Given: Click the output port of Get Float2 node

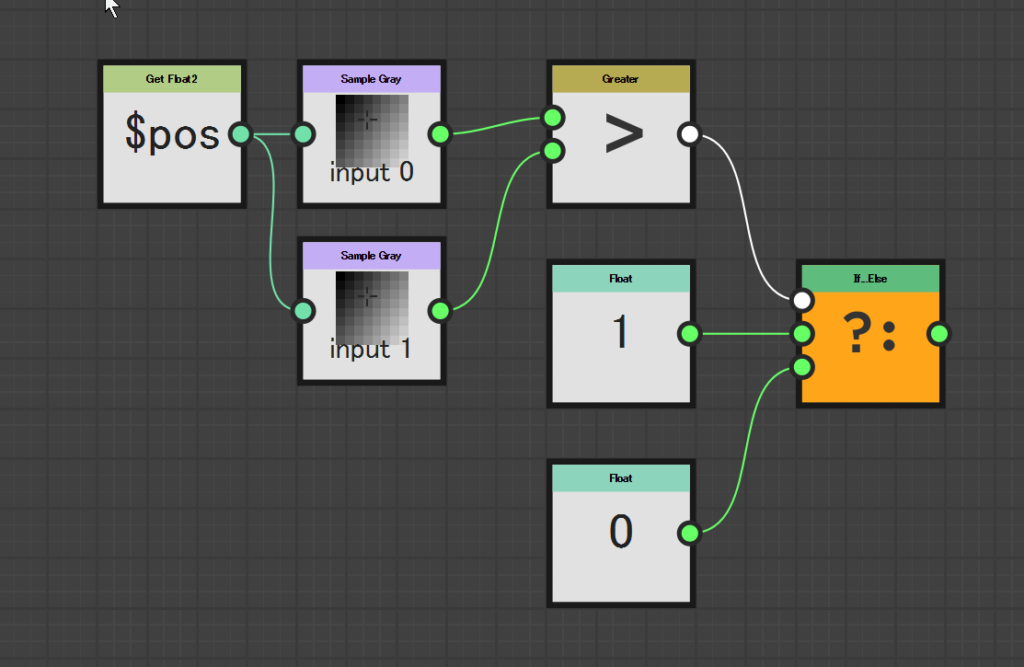Looking at the screenshot, I should point(240,134).
